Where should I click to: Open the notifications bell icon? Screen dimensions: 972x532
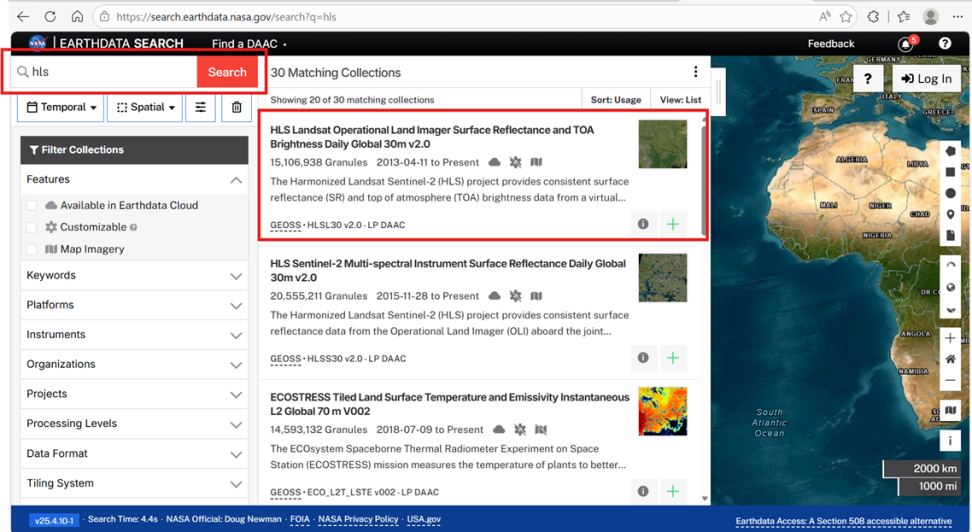coord(906,44)
